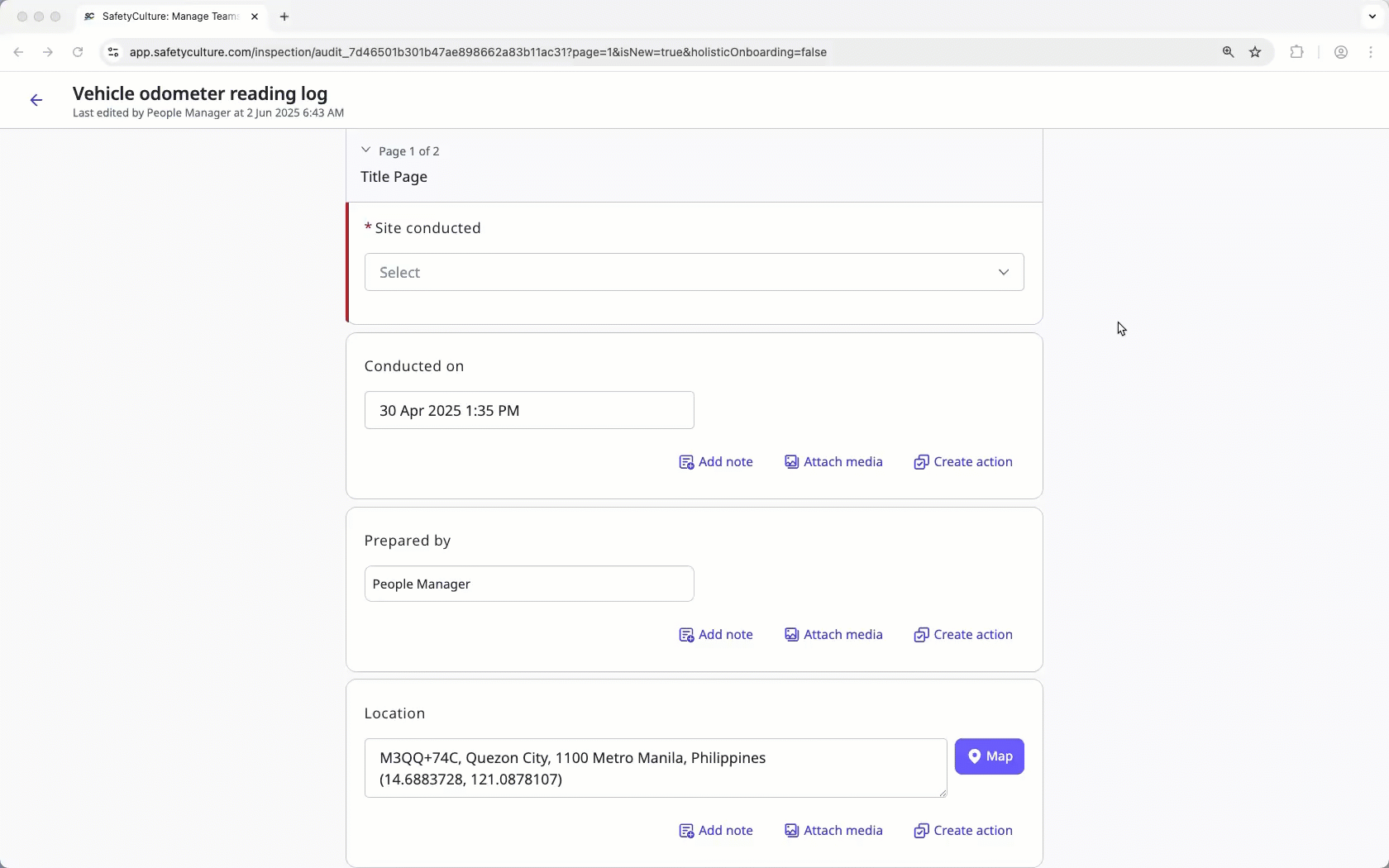Add note under Prepared by
This screenshot has height=868, width=1389.
tap(716, 635)
